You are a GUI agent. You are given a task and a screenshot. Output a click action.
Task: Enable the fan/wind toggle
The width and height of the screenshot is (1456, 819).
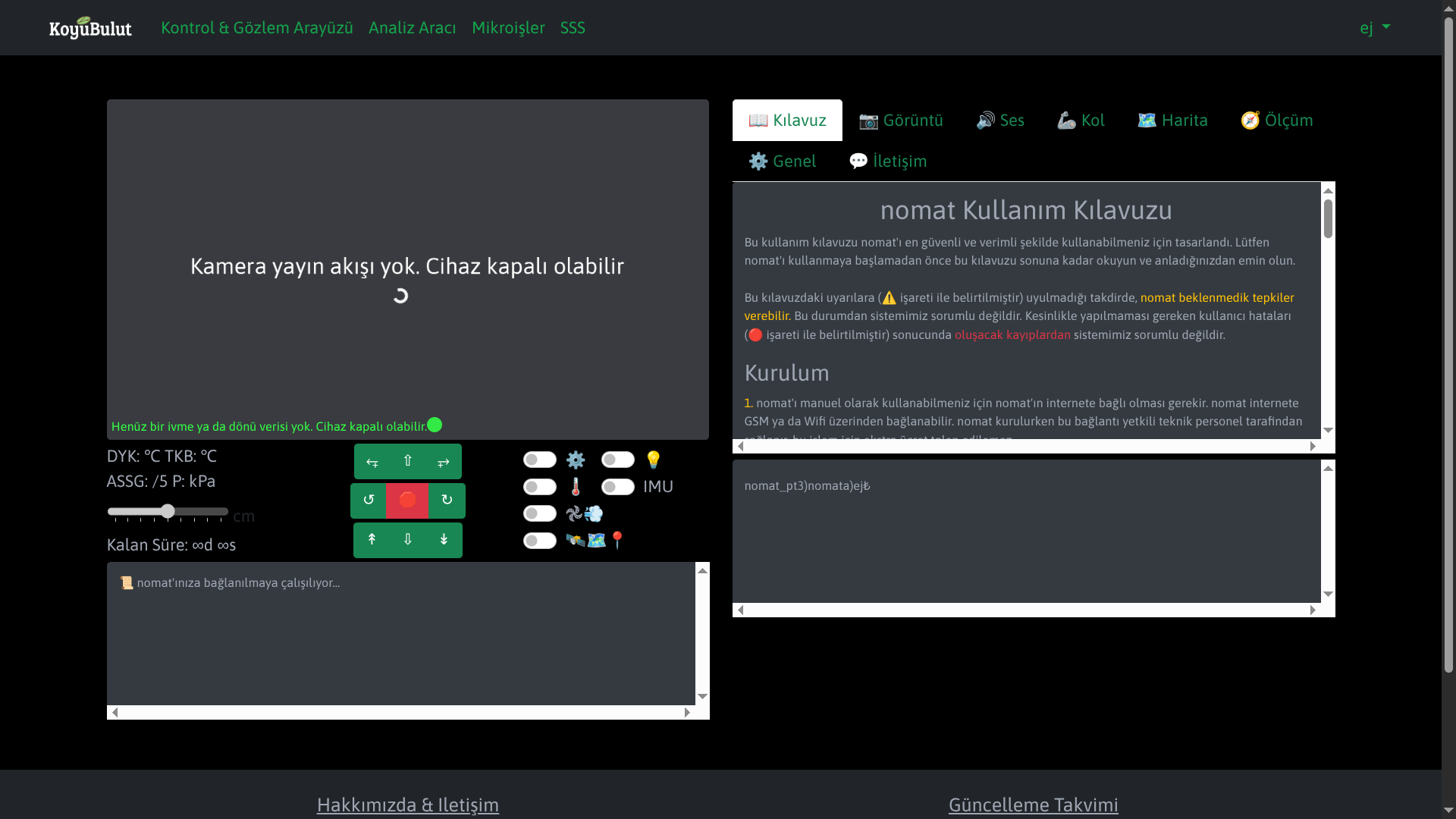click(539, 513)
